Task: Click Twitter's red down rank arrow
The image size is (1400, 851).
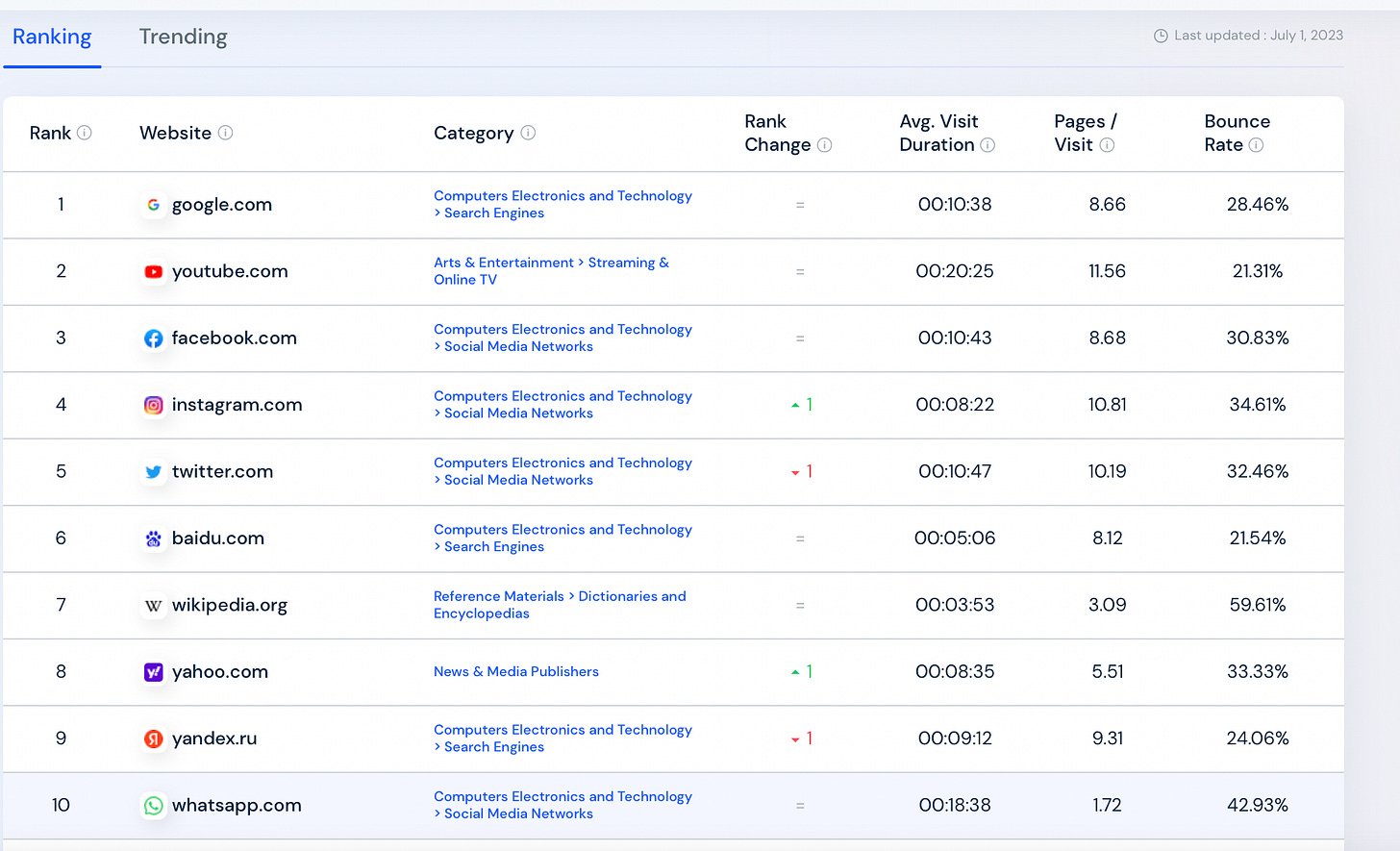Action: (795, 473)
